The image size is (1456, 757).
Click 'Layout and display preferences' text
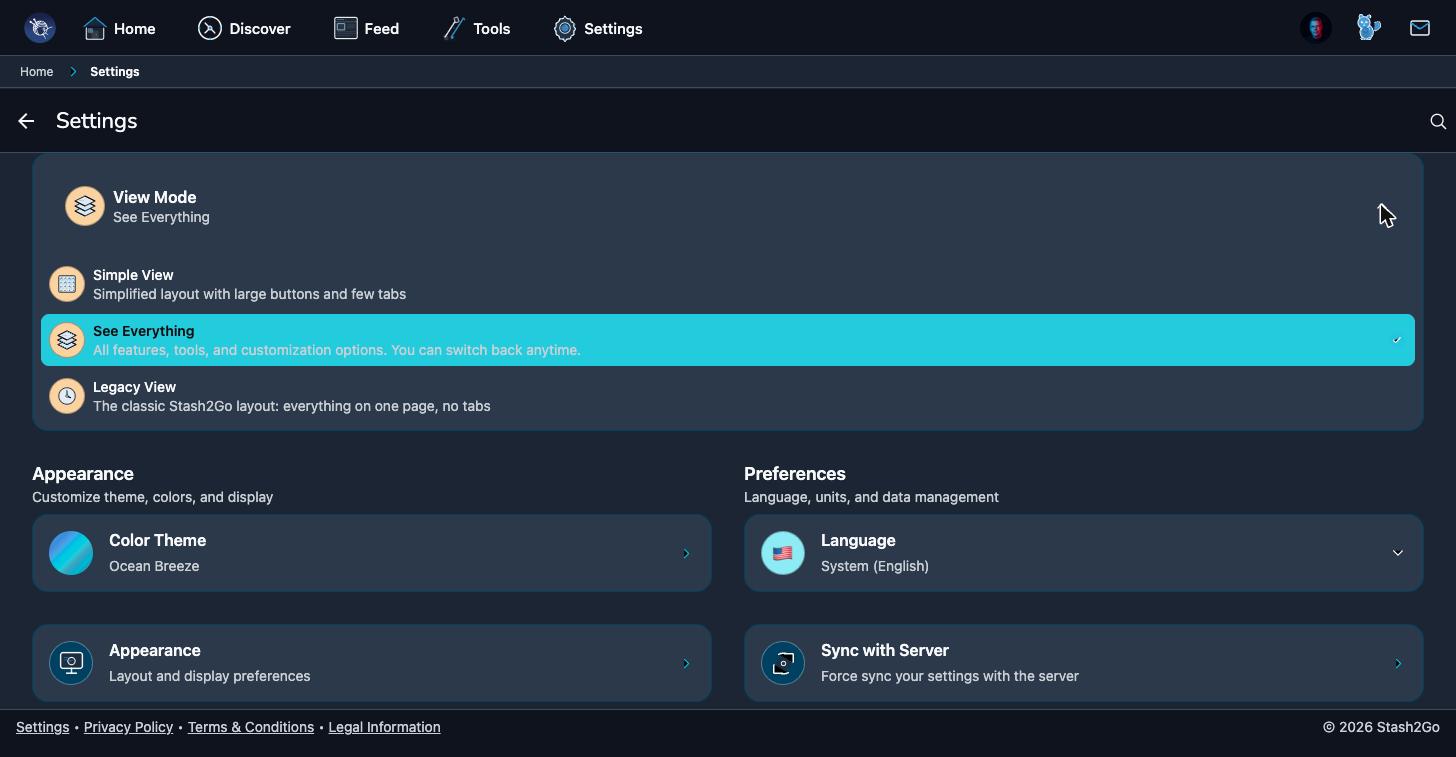tap(210, 676)
